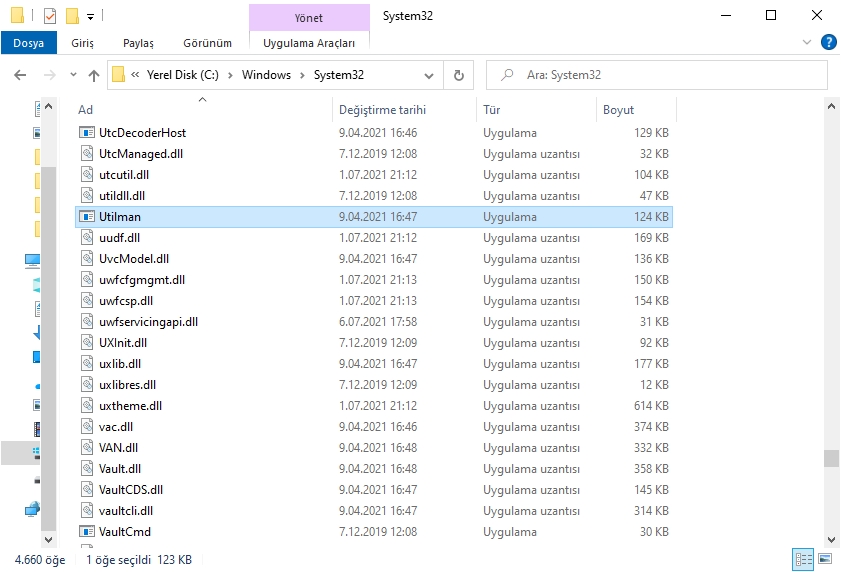Refresh the System32 folder view
This screenshot has height=572, width=841.
pos(459,75)
